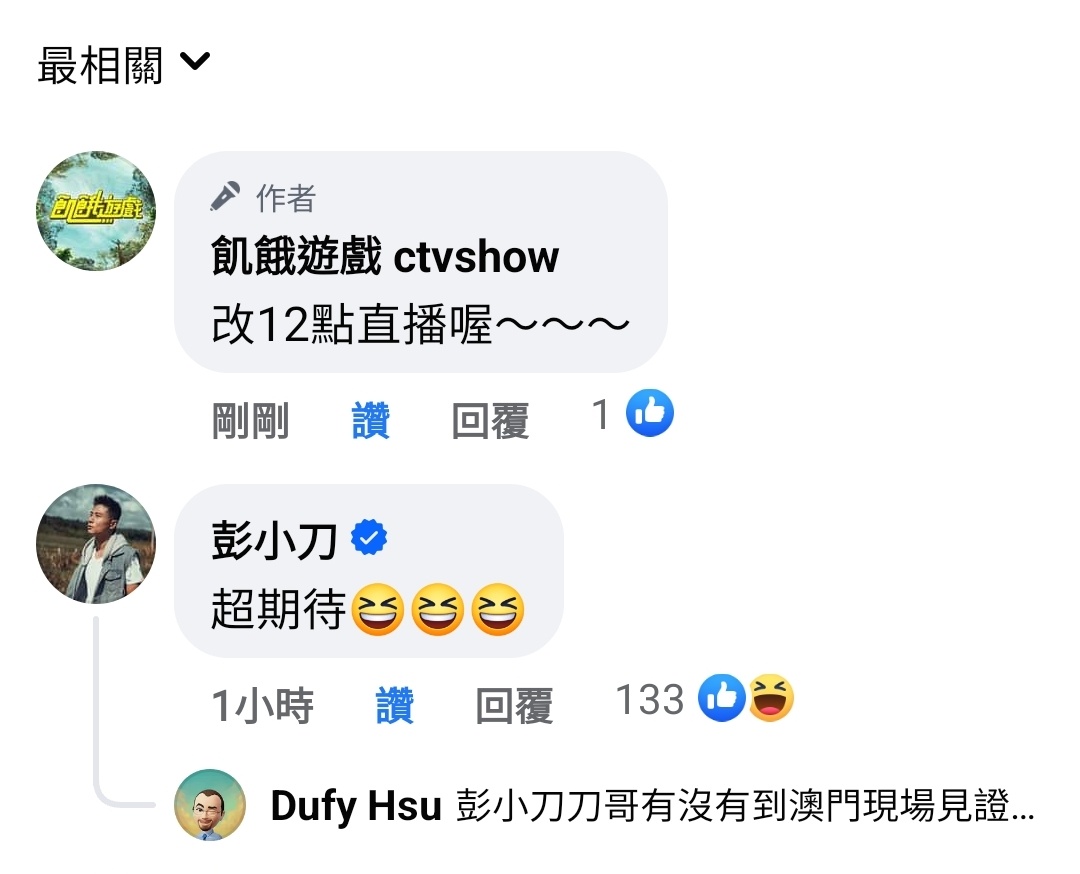Click the blue verified badge beside 彭小刀
The image size is (1080, 874).
point(369,537)
